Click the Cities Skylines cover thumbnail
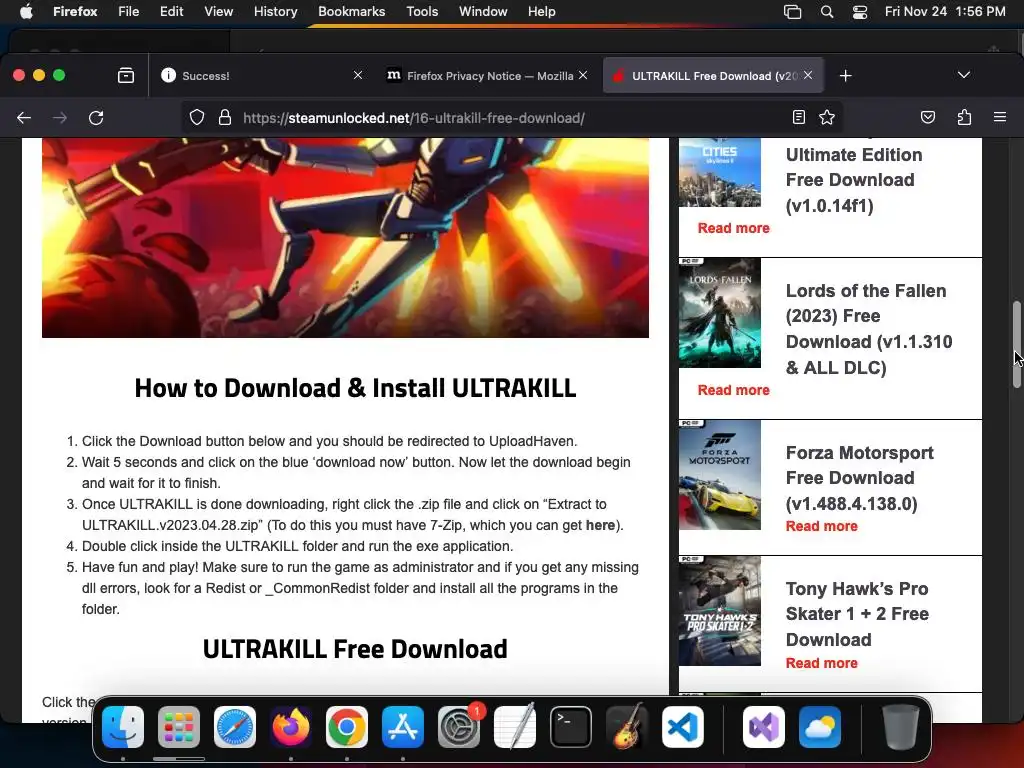This screenshot has height=768, width=1024. click(720, 172)
